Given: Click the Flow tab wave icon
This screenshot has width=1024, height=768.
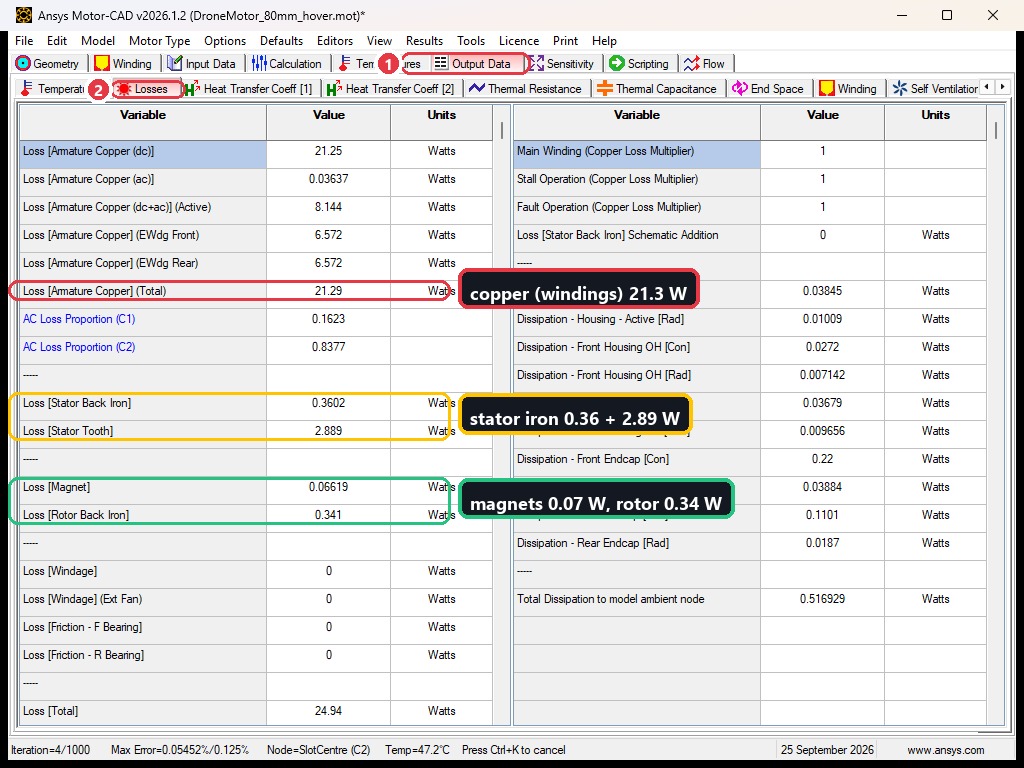Looking at the screenshot, I should [692, 63].
